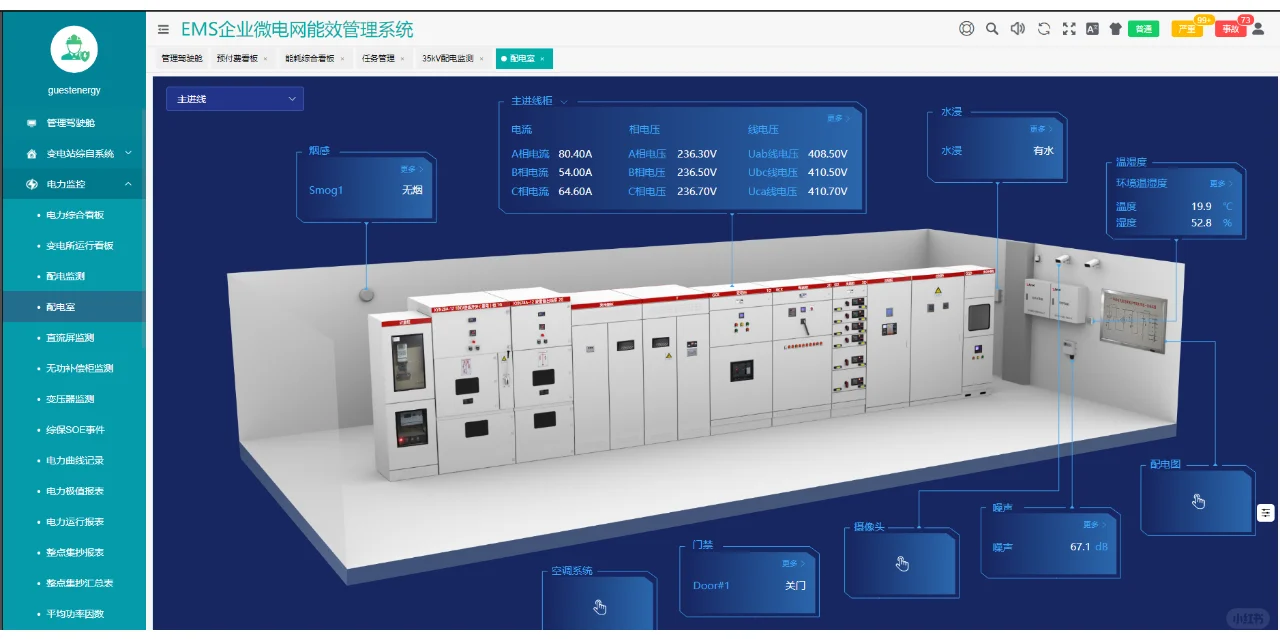Open the search magnifier icon
Screen dimensions: 1280x639
coord(992,29)
